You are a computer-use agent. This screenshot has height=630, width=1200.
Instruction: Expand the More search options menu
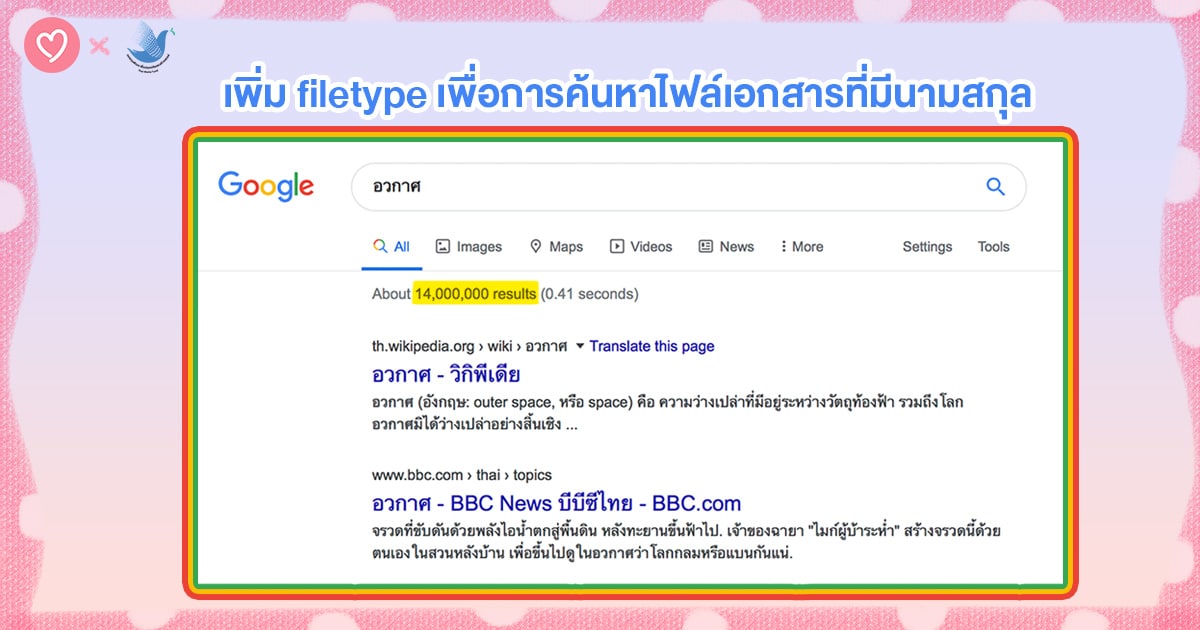[801, 247]
